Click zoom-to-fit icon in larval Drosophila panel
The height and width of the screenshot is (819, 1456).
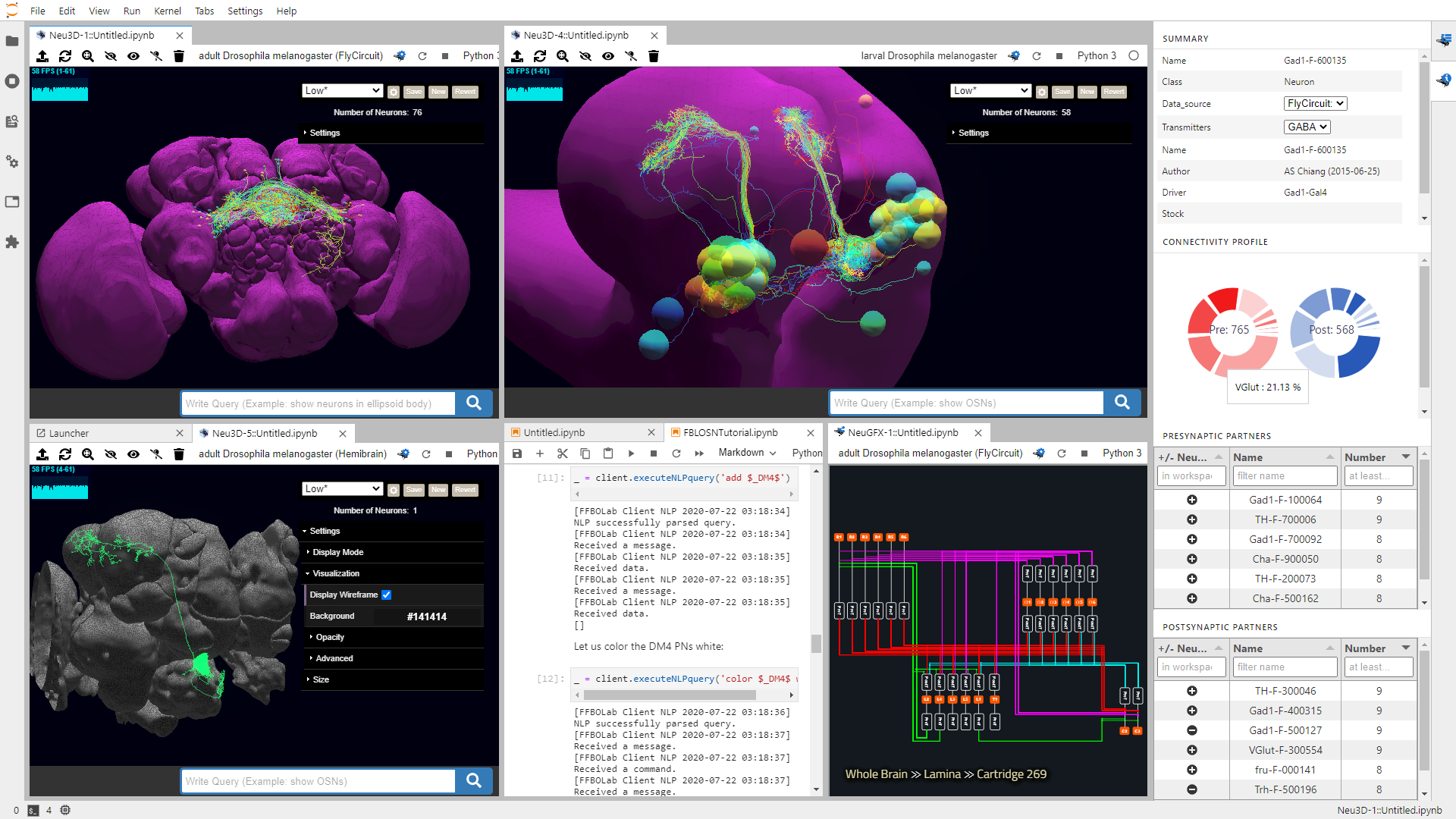[x=563, y=56]
